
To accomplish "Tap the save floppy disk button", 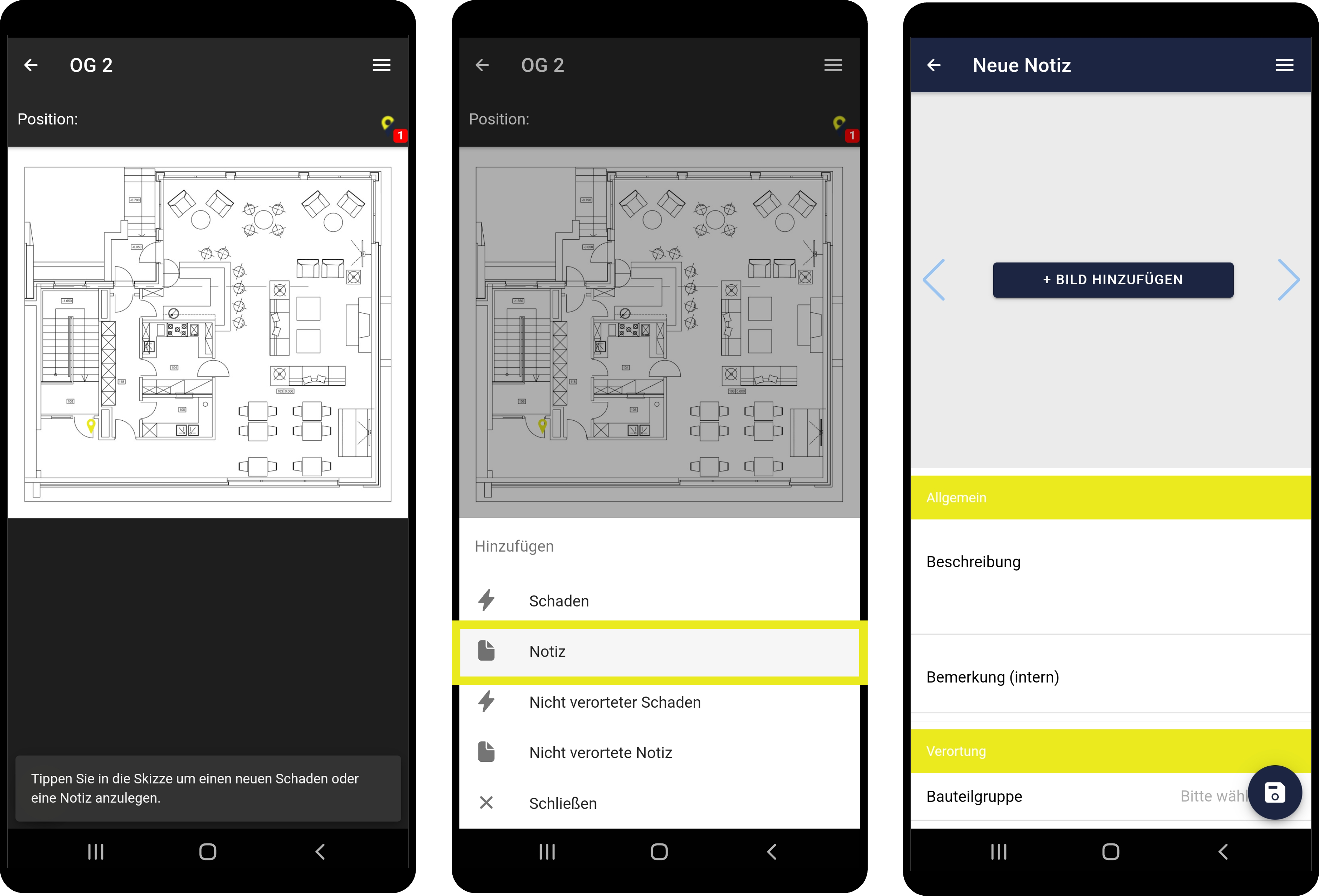I will point(1275,793).
